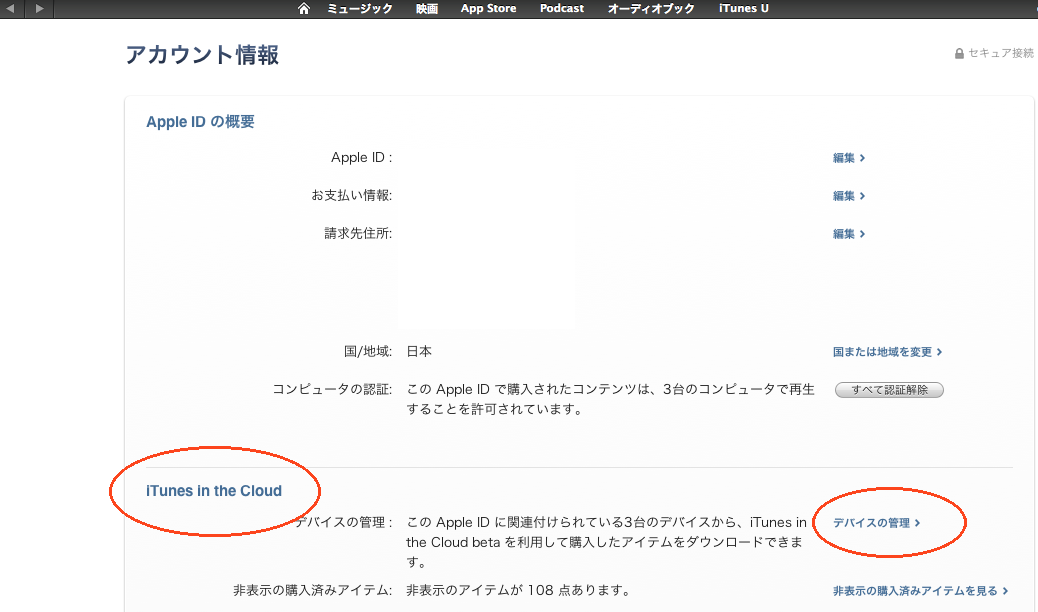Open the オーディオブック tab
The image size is (1038, 612).
[x=651, y=9]
